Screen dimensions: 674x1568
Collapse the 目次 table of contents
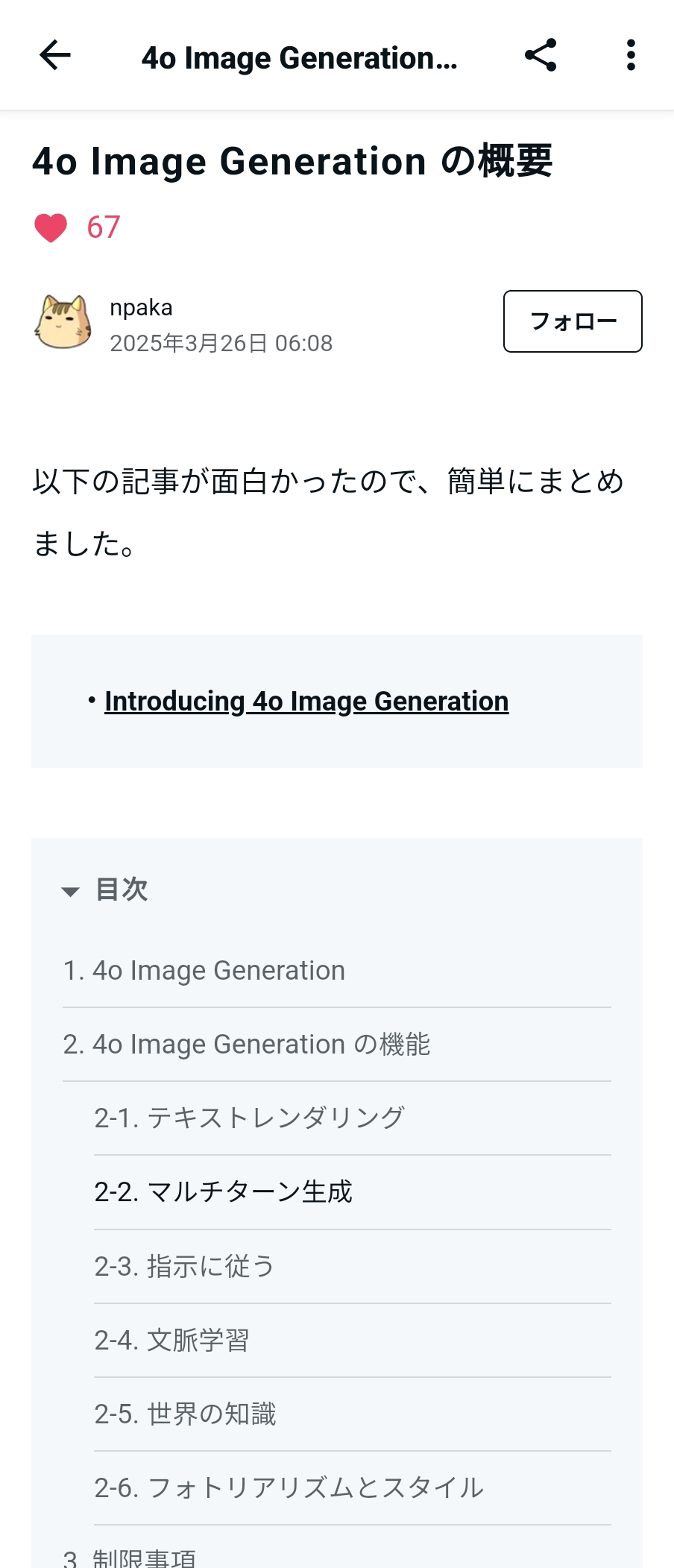point(71,891)
